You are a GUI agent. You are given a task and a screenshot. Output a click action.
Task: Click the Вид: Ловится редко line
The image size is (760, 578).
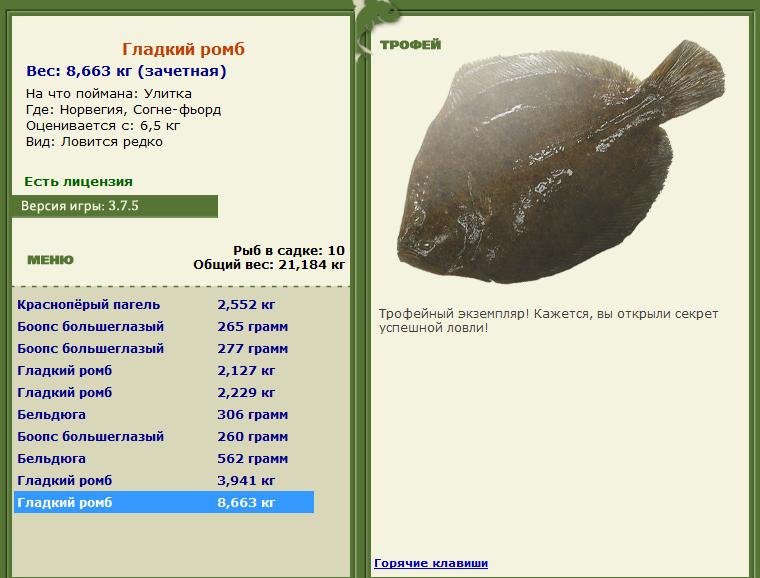[x=95, y=142]
